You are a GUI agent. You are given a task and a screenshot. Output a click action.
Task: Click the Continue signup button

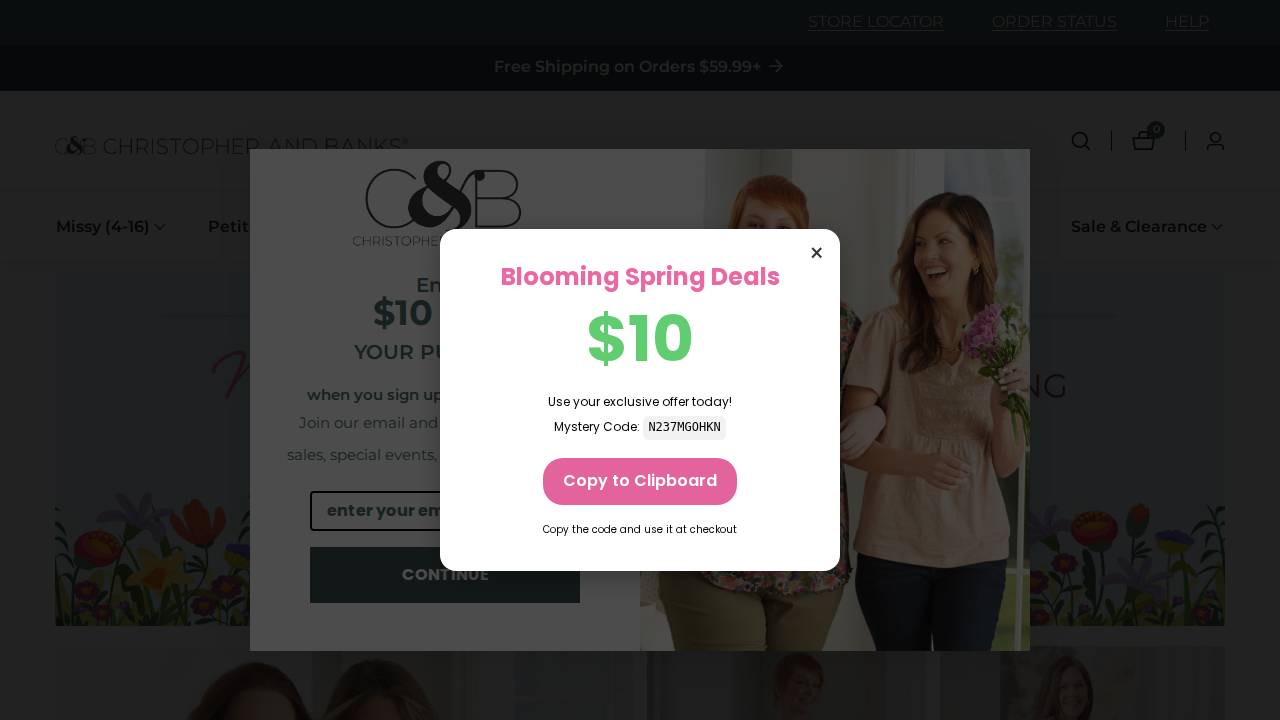click(x=375, y=575)
